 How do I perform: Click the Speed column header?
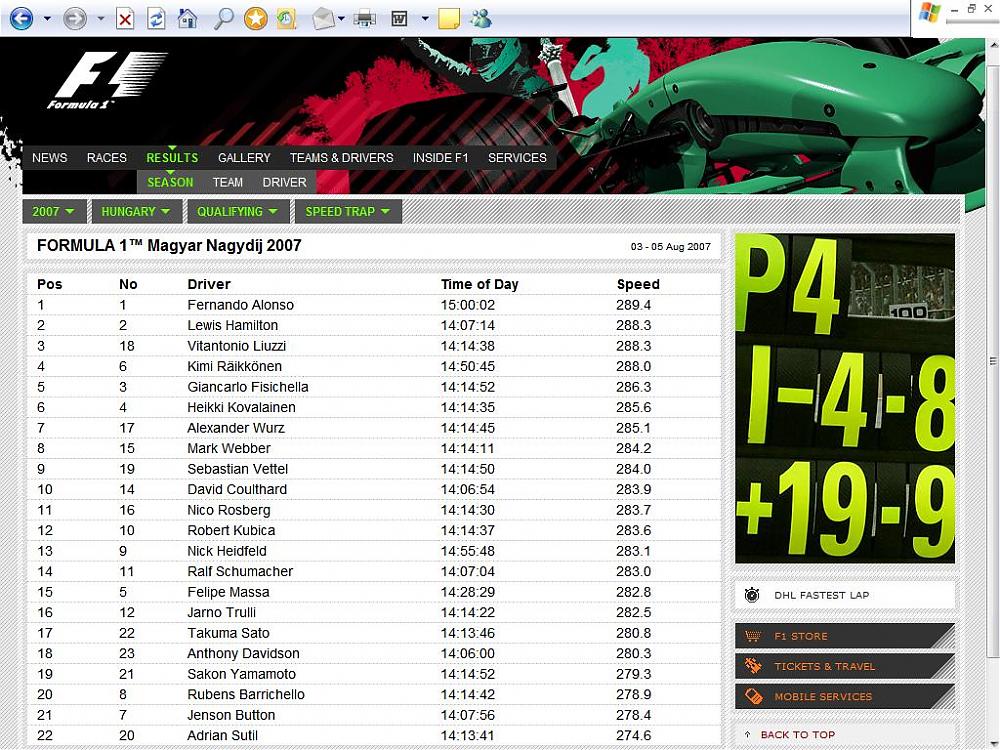point(638,284)
